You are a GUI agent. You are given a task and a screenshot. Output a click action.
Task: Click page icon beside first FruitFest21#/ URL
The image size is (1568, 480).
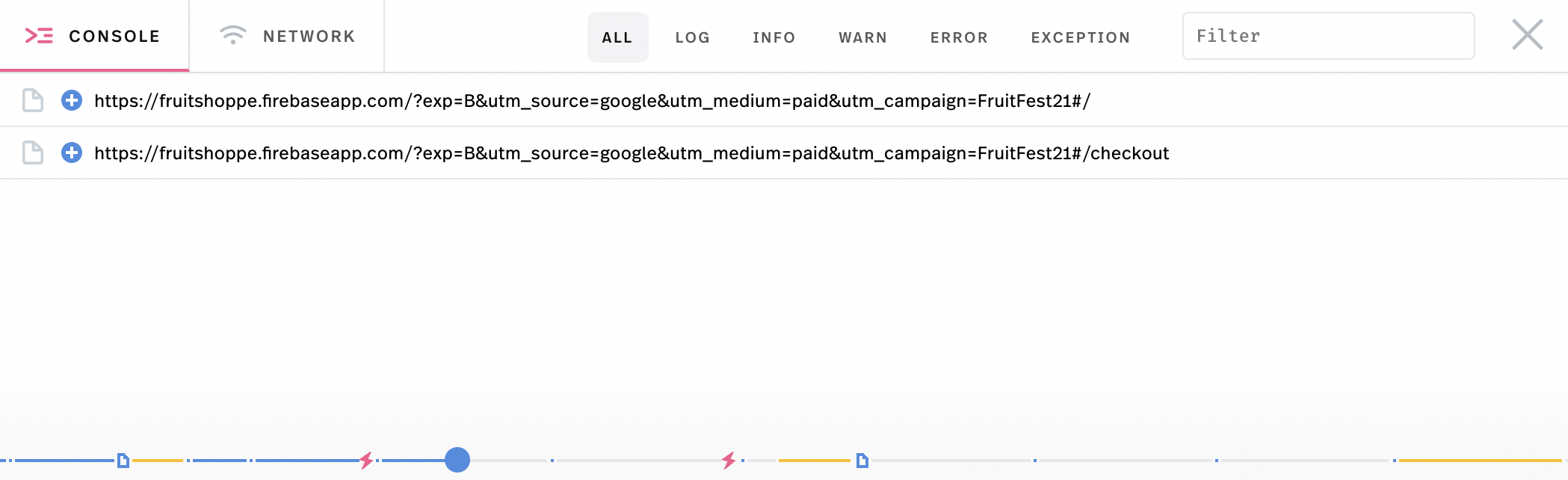[33, 100]
